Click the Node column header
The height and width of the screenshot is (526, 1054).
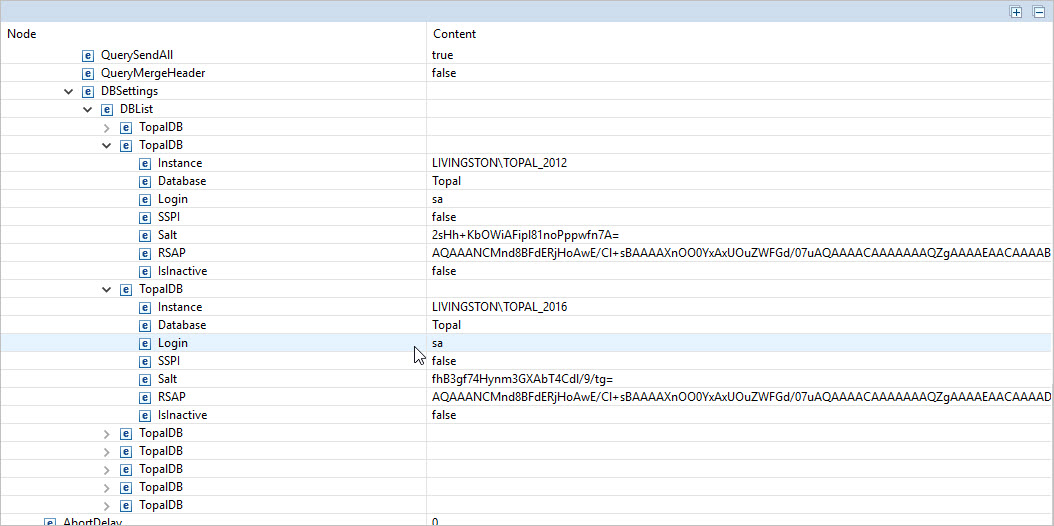point(22,34)
